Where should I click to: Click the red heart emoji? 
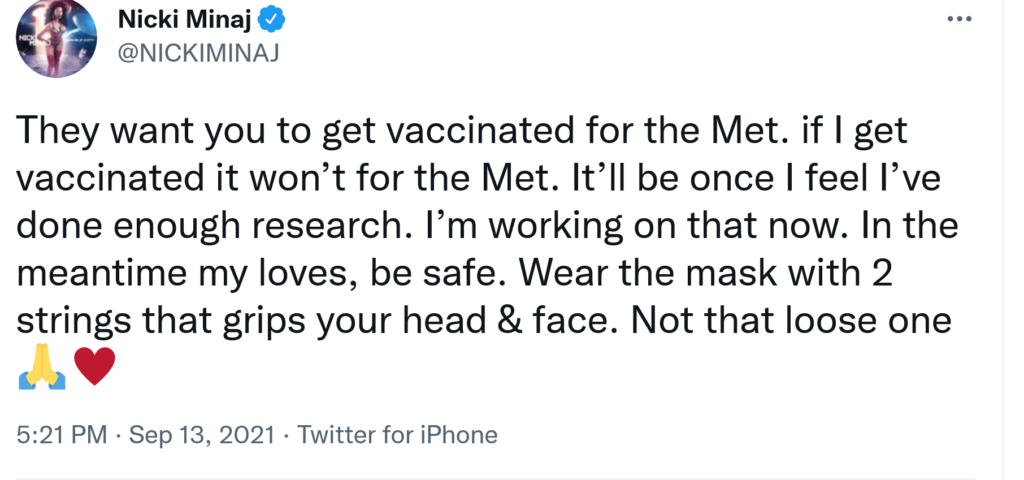coord(95,369)
